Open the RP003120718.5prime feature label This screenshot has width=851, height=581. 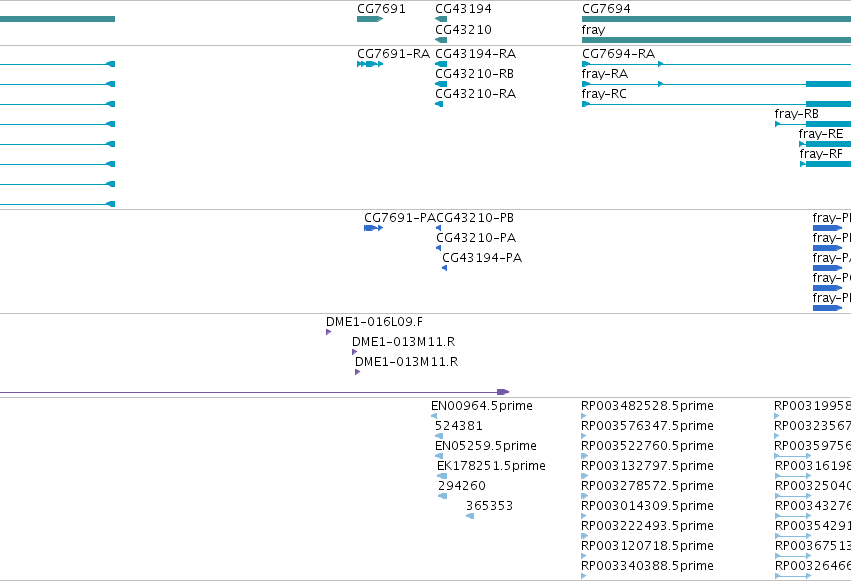647,546
